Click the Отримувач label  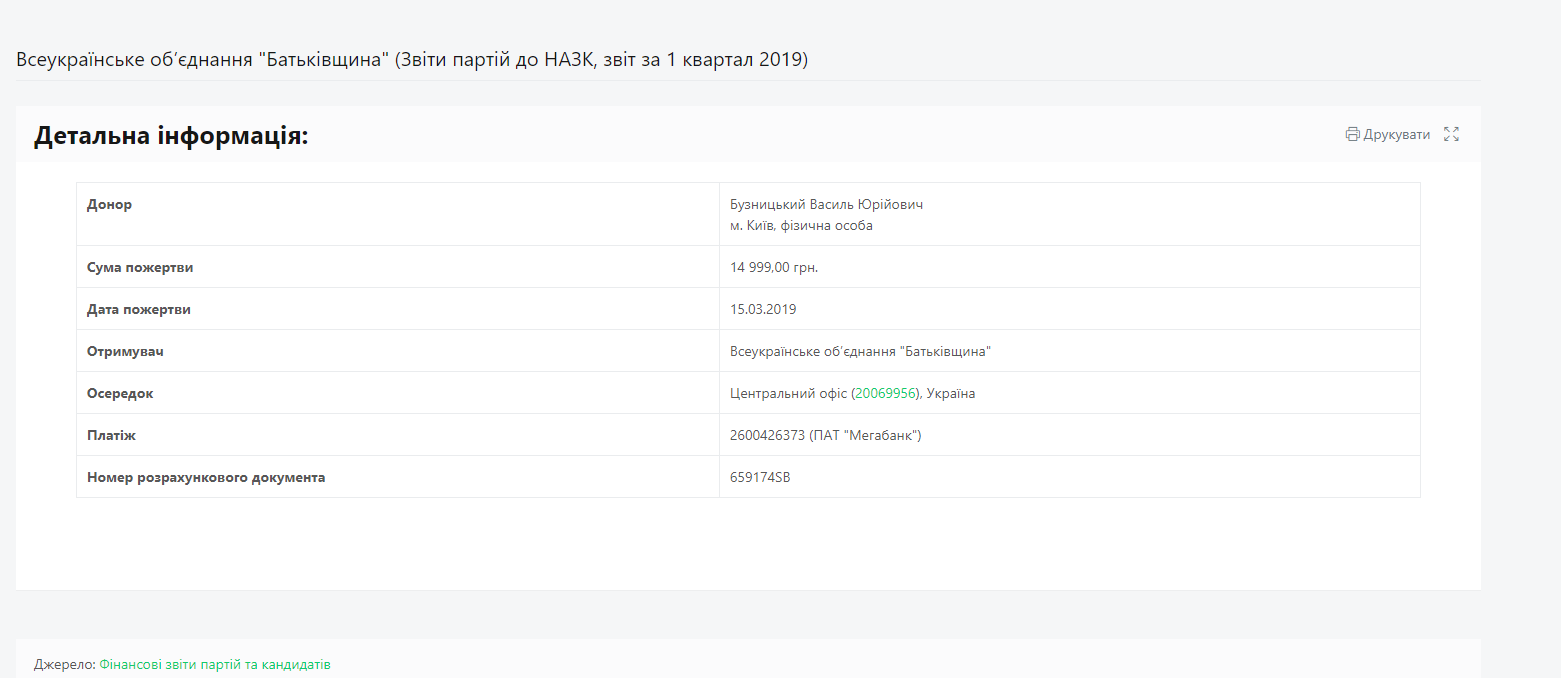tap(125, 352)
